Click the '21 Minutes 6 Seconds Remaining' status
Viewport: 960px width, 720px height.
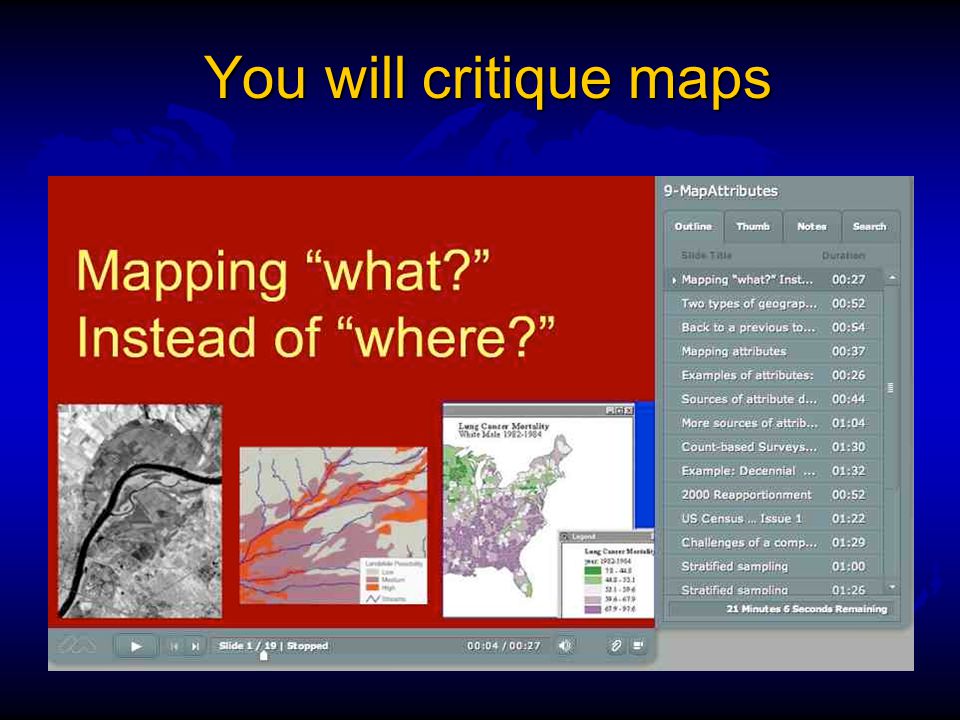click(x=806, y=609)
